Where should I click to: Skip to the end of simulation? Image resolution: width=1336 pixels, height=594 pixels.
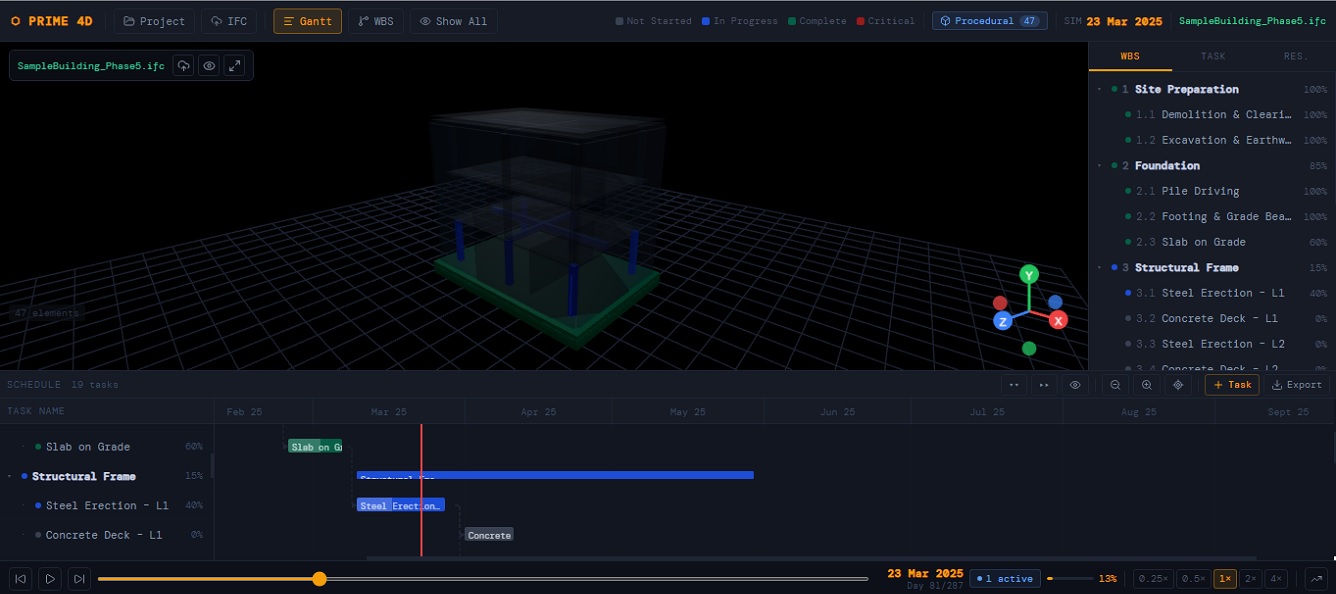80,578
